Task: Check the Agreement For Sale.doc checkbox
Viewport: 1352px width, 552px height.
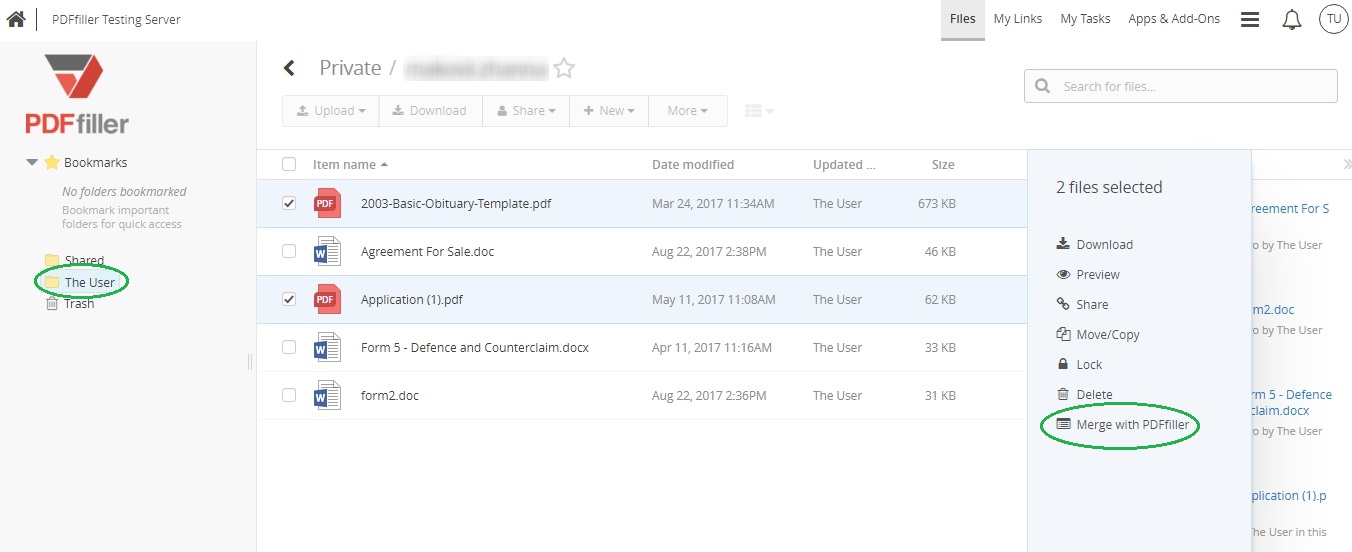Action: point(289,251)
